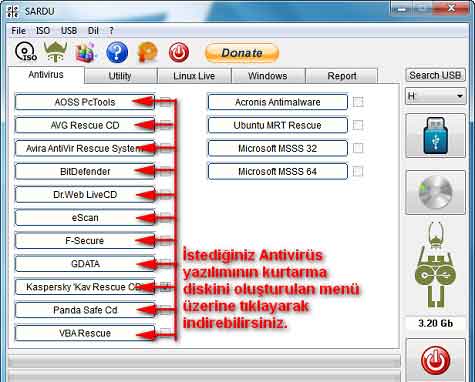This screenshot has height=382, width=475.
Task: Open the Dil language menu
Action: [93, 31]
